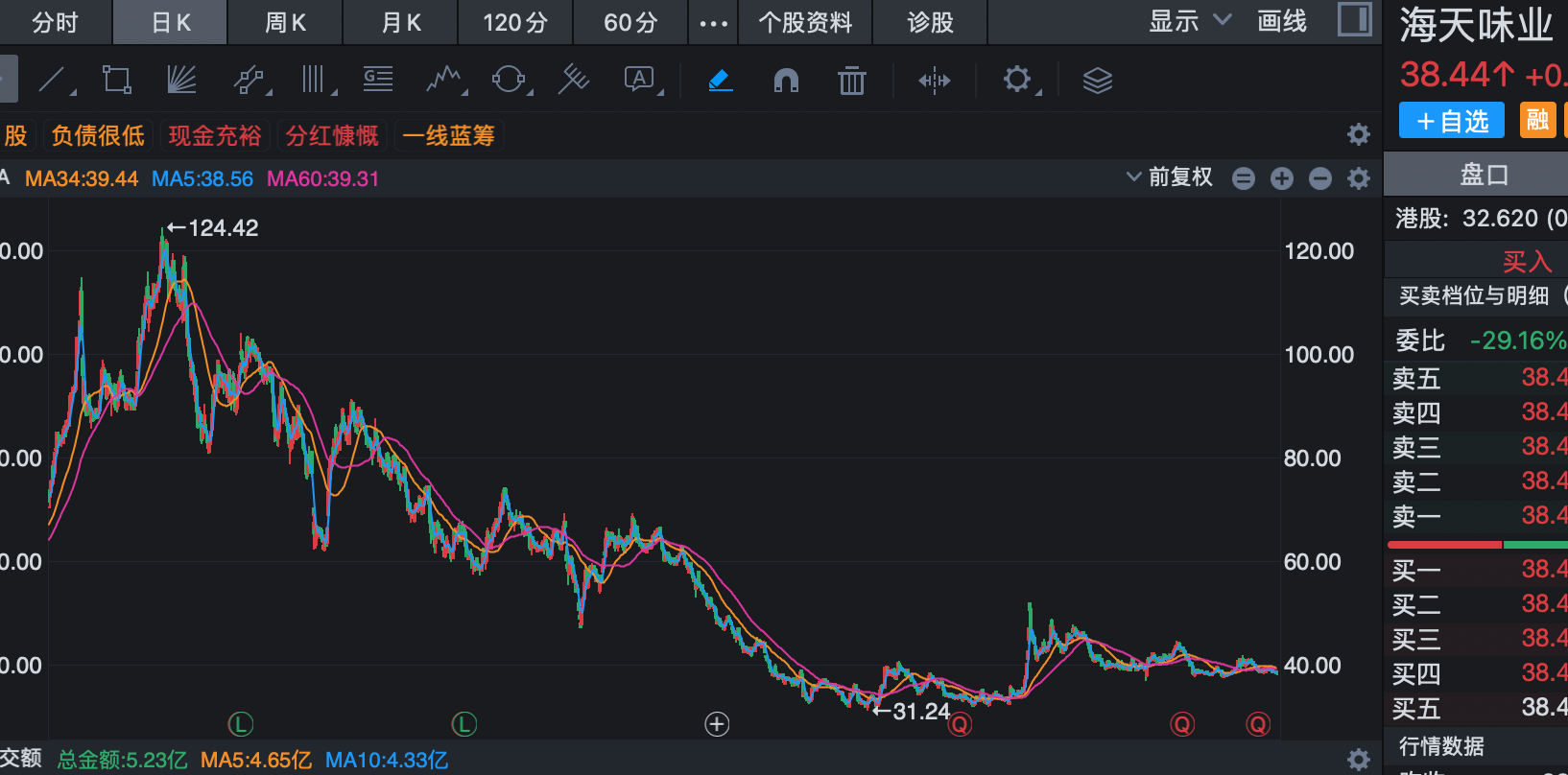Select the rectangle drawing tool
This screenshot has height=775, width=1568.
point(117,80)
